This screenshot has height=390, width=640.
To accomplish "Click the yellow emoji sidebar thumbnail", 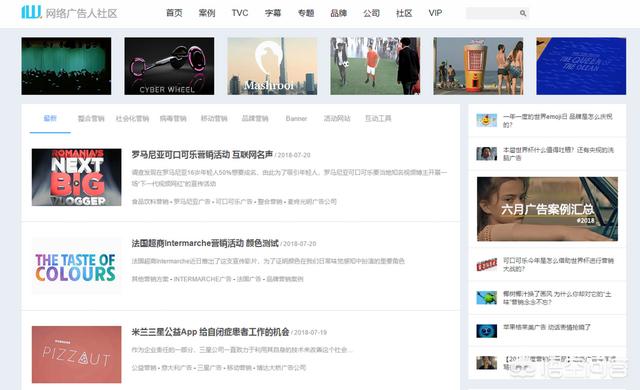I will pyautogui.click(x=487, y=120).
